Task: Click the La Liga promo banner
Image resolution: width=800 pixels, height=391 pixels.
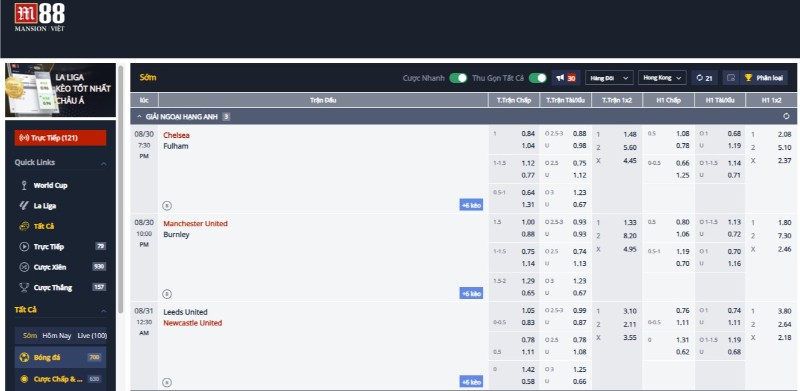Action: (60, 90)
